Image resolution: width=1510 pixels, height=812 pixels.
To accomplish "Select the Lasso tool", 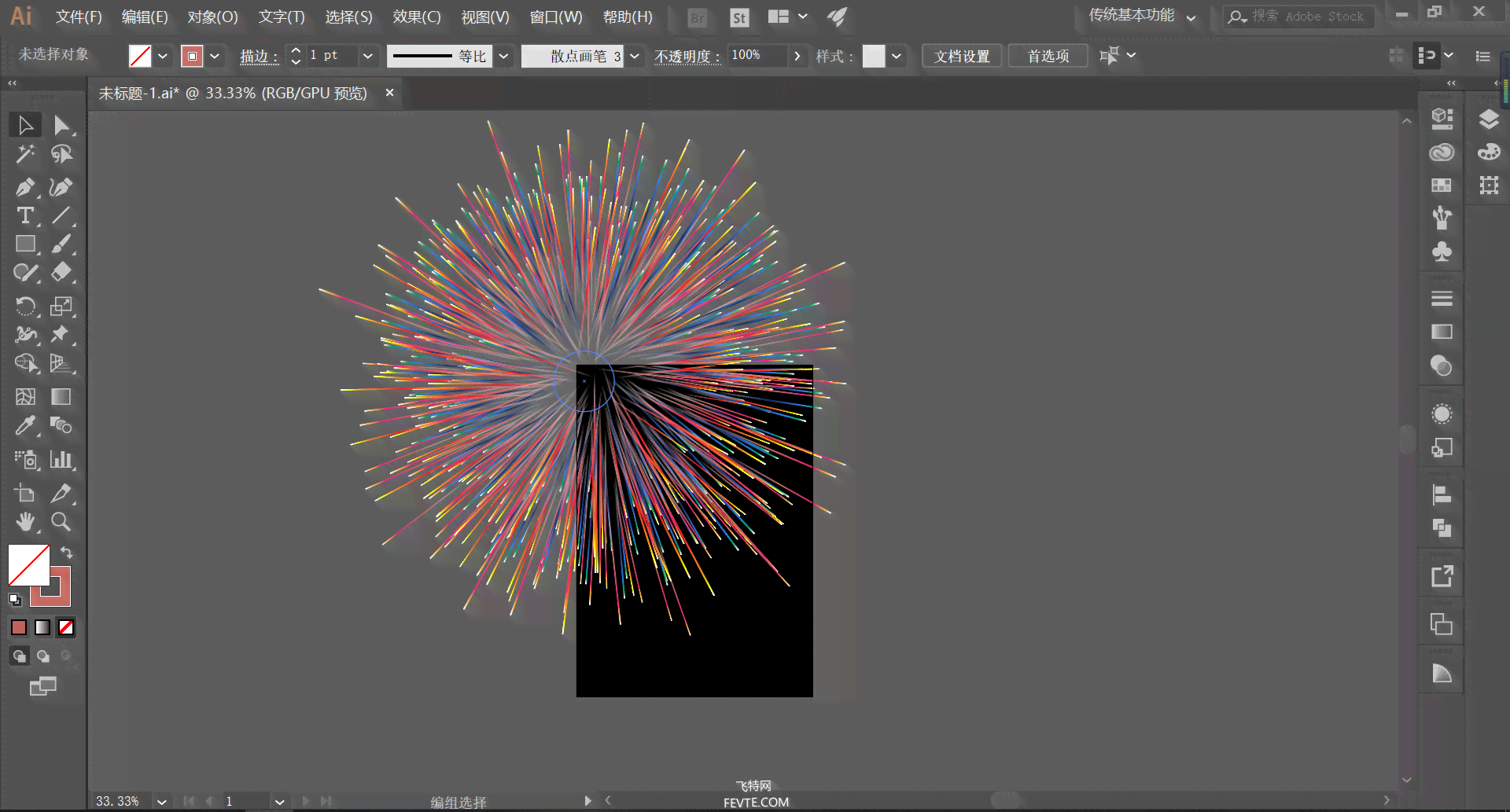I will 61,154.
